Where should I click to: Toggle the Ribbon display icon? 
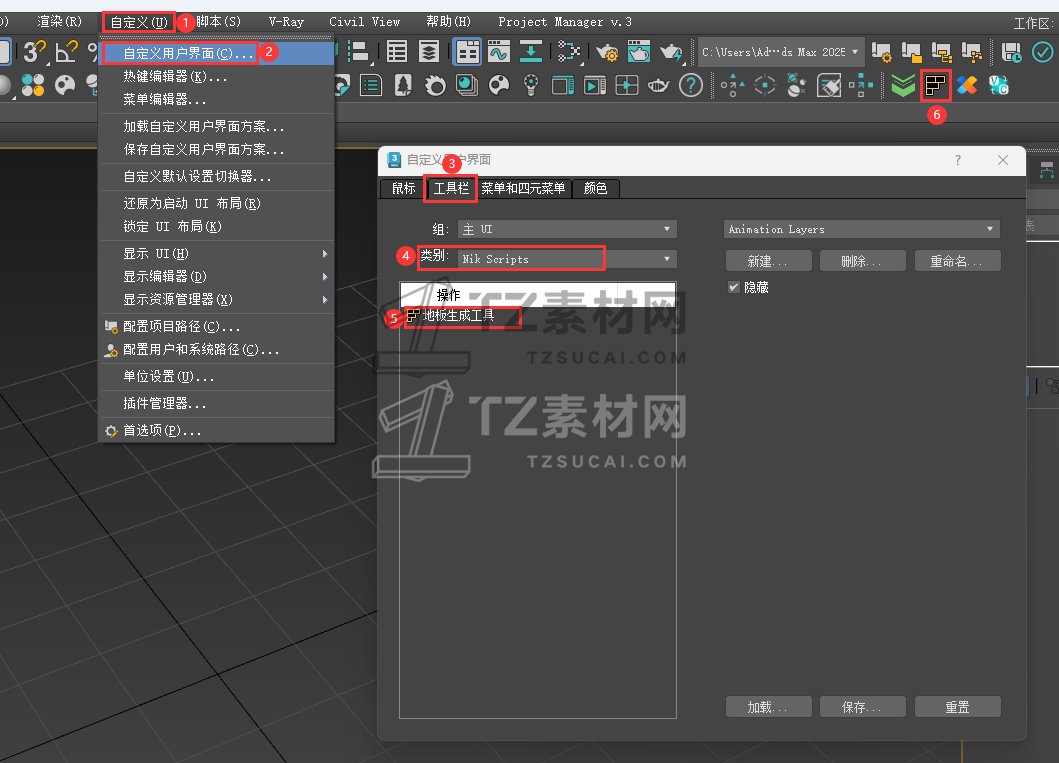pyautogui.click(x=467, y=52)
